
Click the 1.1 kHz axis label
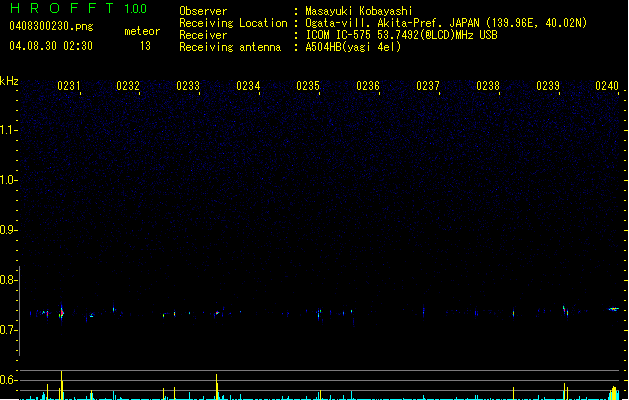(x=8, y=130)
